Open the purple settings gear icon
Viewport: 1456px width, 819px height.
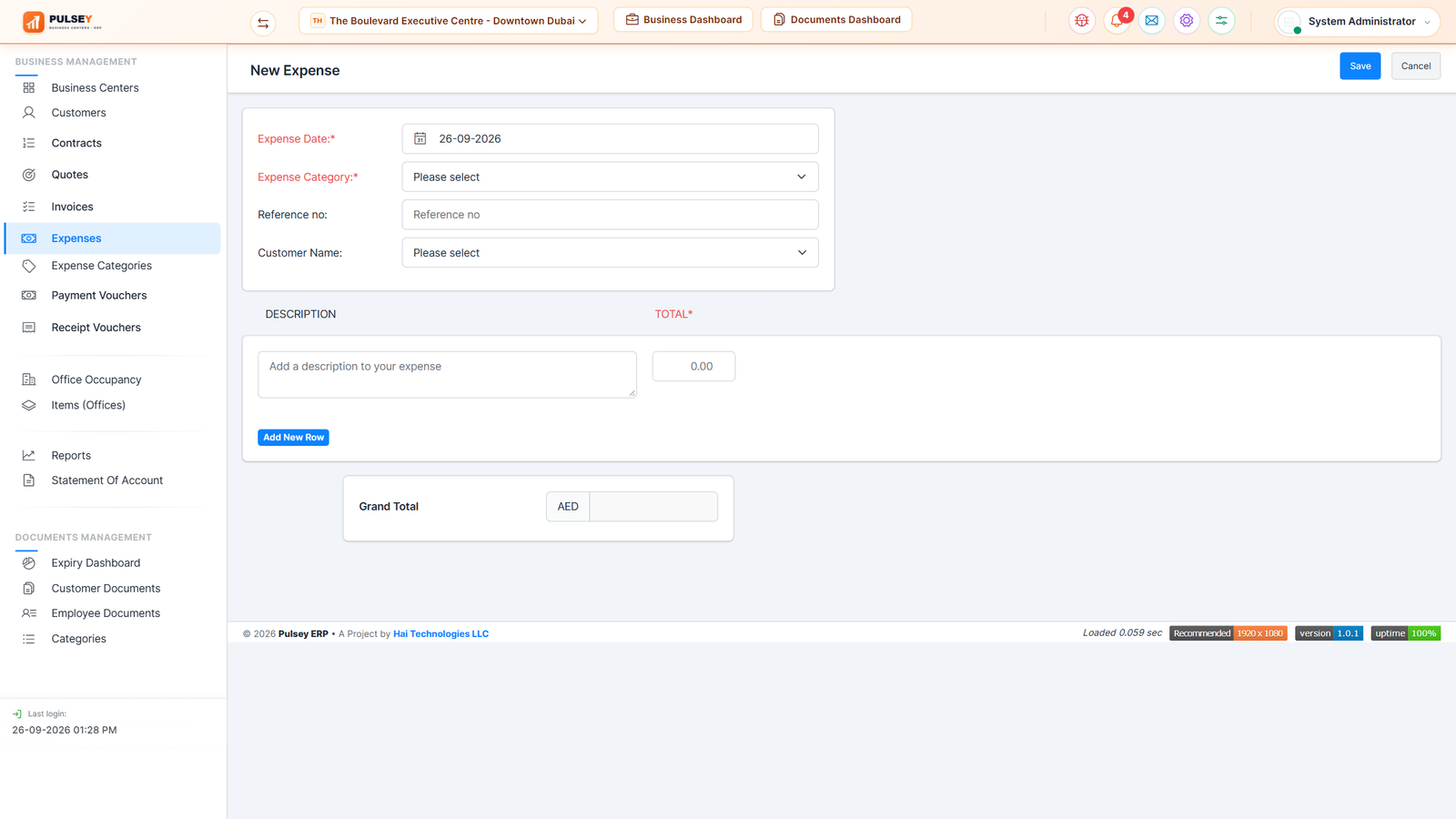(1187, 21)
